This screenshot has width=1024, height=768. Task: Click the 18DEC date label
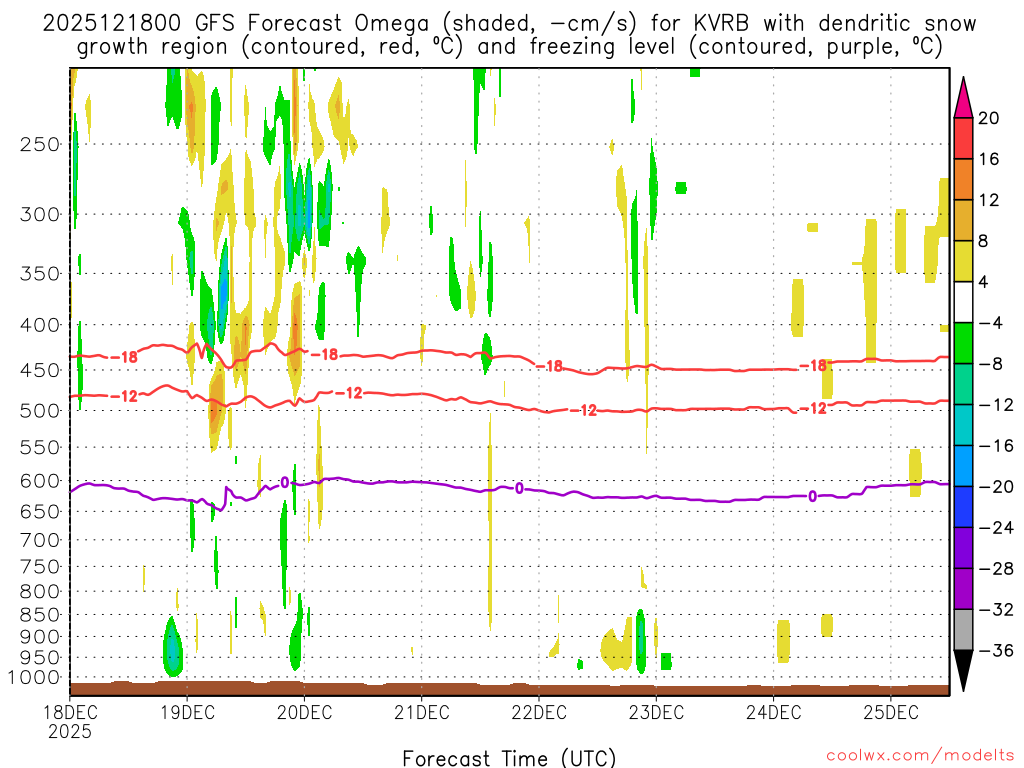pyautogui.click(x=70, y=712)
